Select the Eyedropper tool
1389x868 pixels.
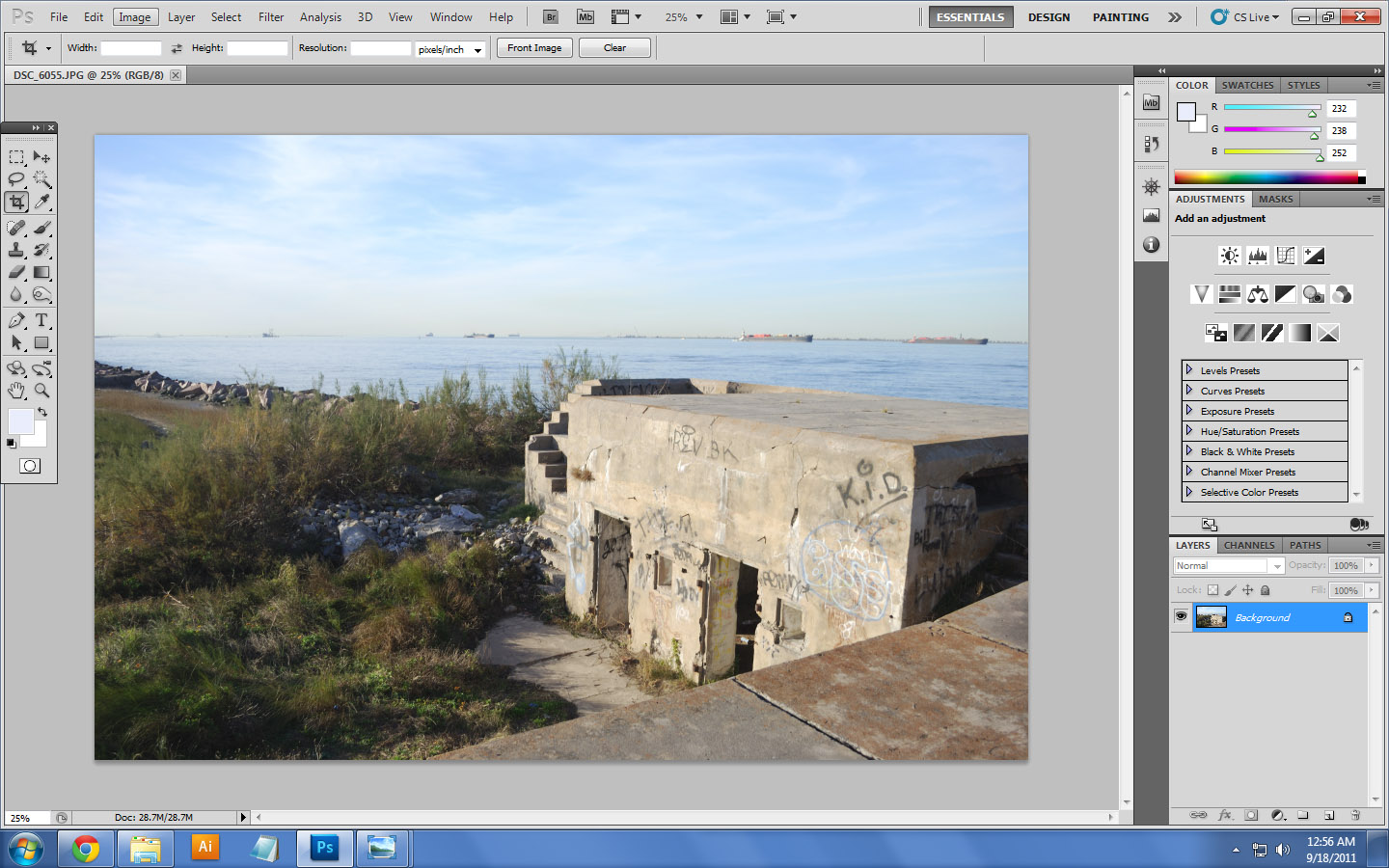41,202
